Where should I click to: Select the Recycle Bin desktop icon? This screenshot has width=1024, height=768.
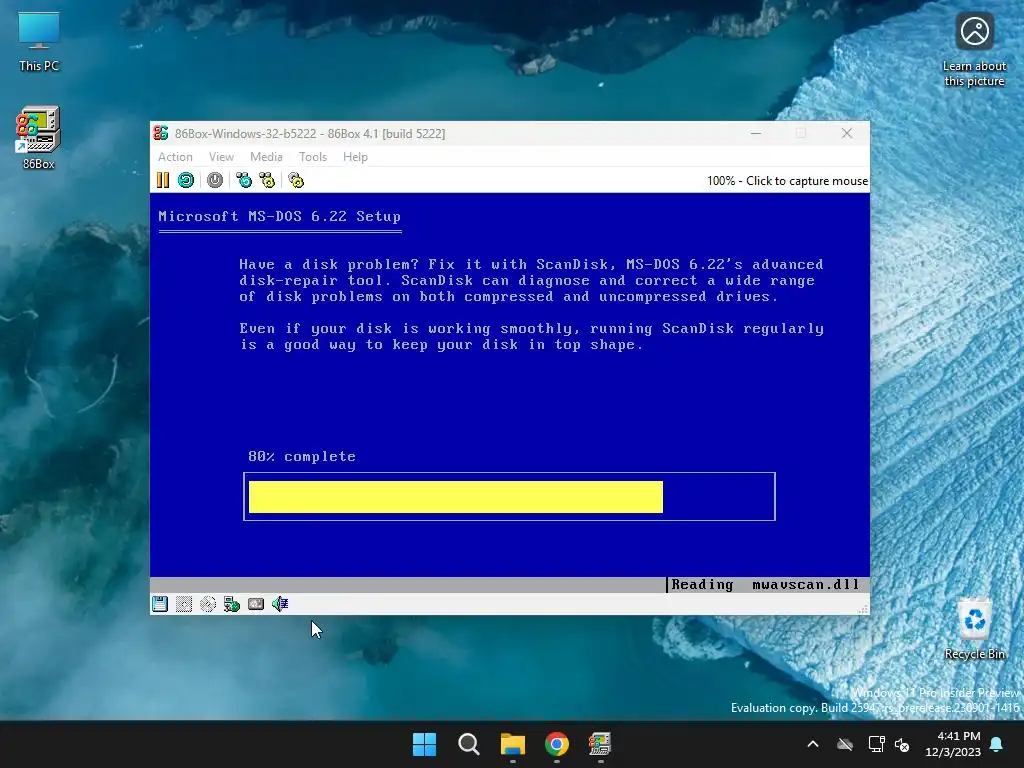coord(974,630)
